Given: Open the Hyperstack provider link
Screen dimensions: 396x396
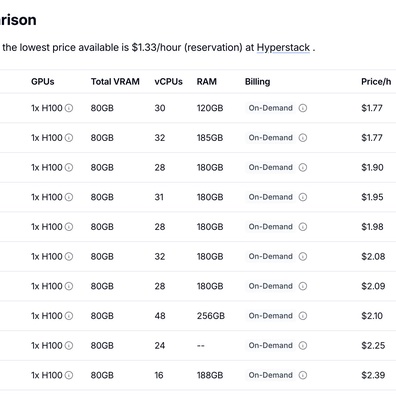Looking at the screenshot, I should tap(283, 48).
